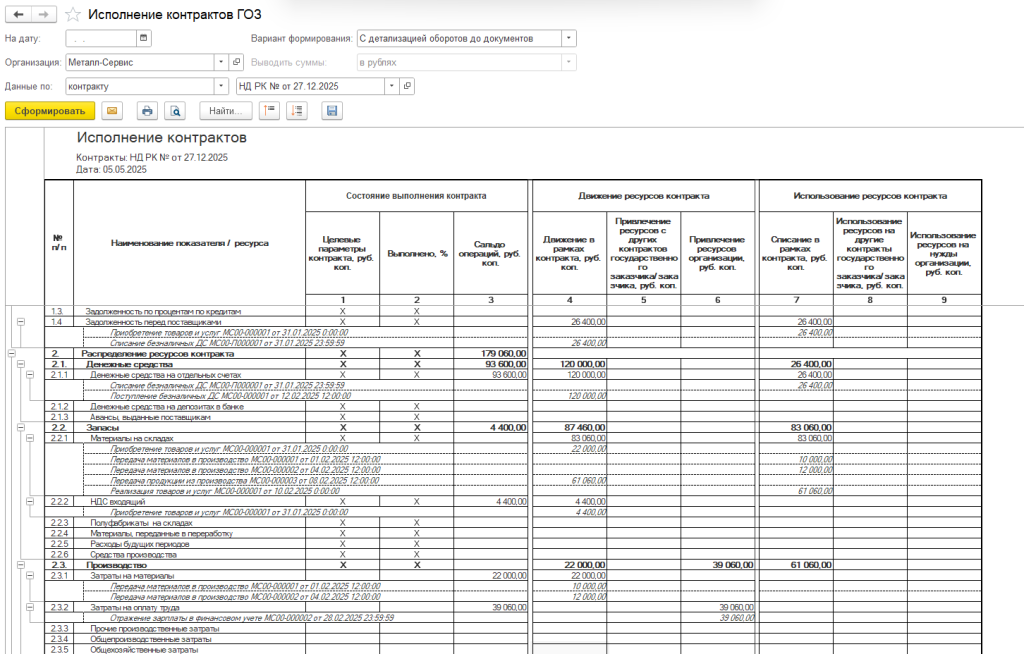Click the Металл-Сервис organization field
1024x654 pixels.
click(x=140, y=62)
